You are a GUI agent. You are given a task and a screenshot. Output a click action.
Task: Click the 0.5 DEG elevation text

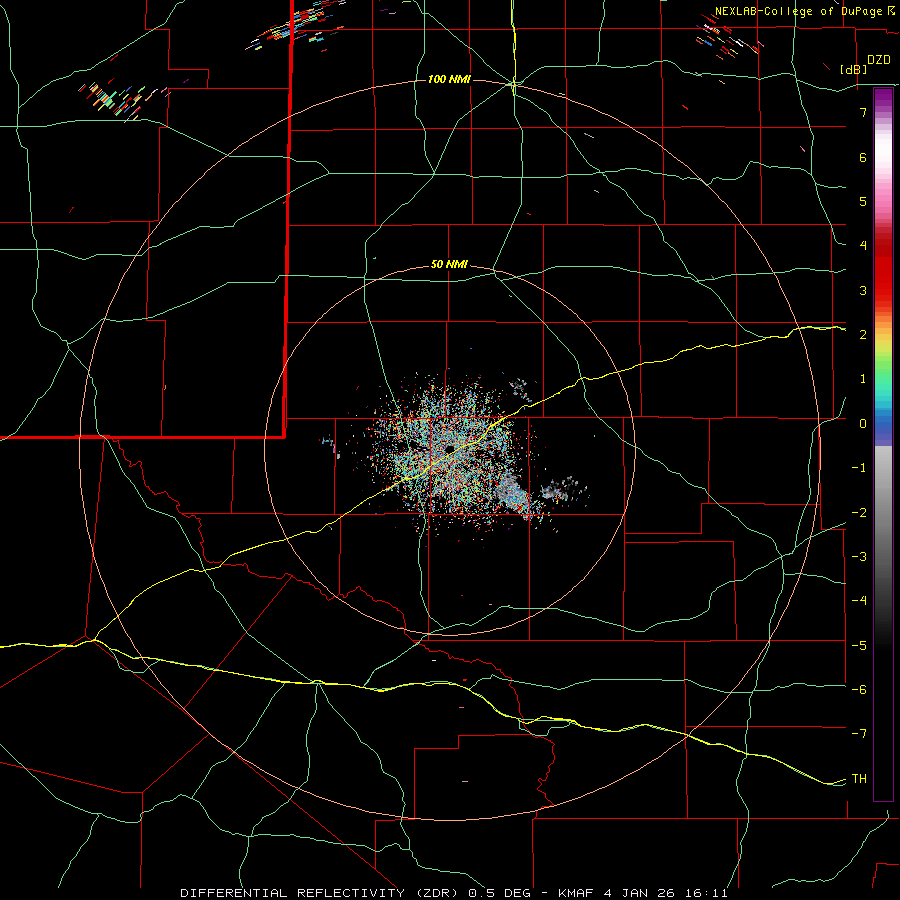[501, 893]
